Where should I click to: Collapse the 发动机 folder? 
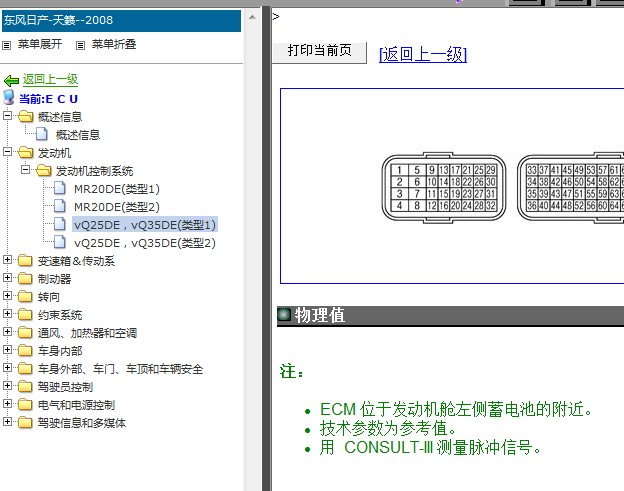coord(7,152)
